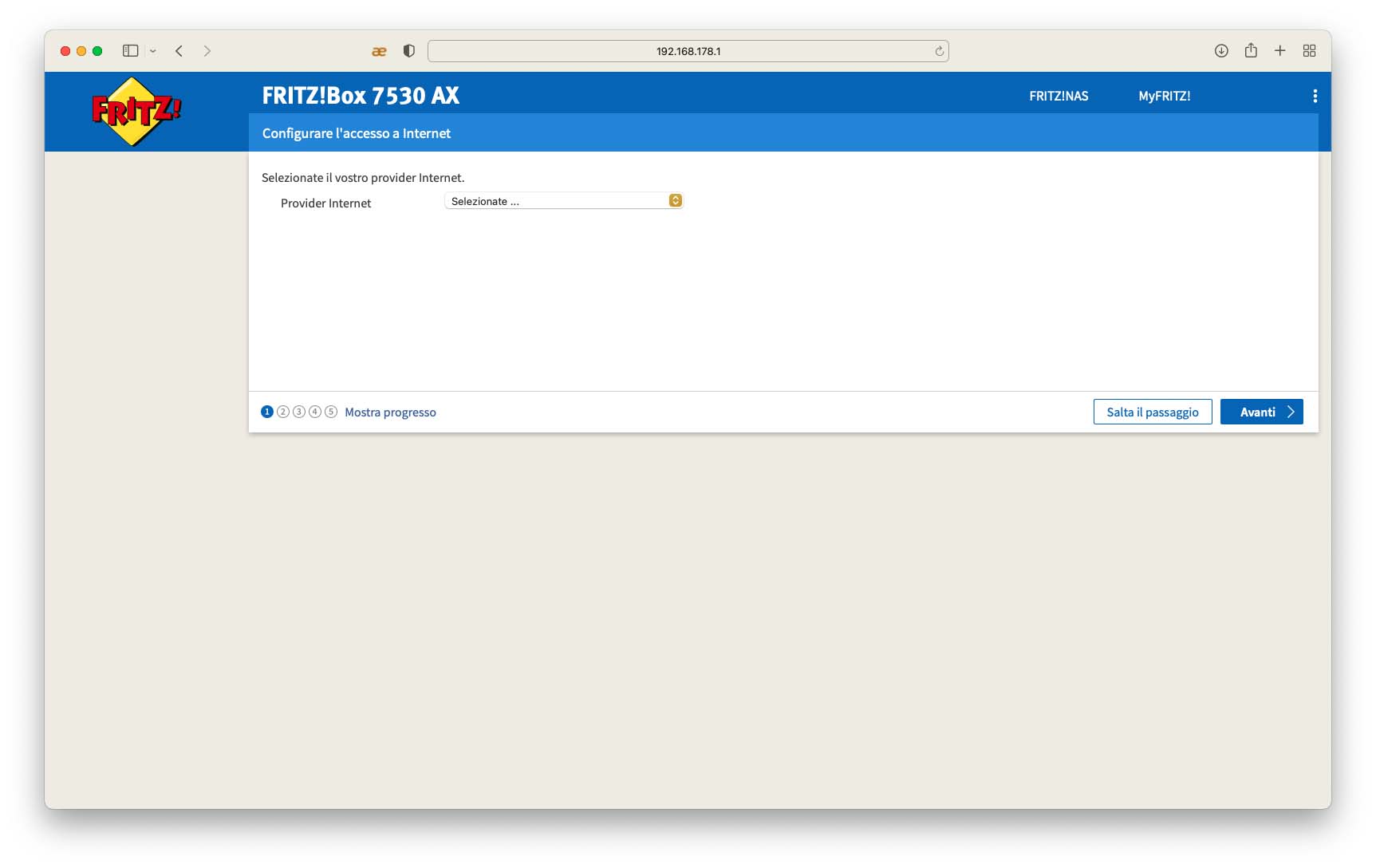Go back to the previous page
Viewport: 1376px width, 868px height.
[179, 51]
